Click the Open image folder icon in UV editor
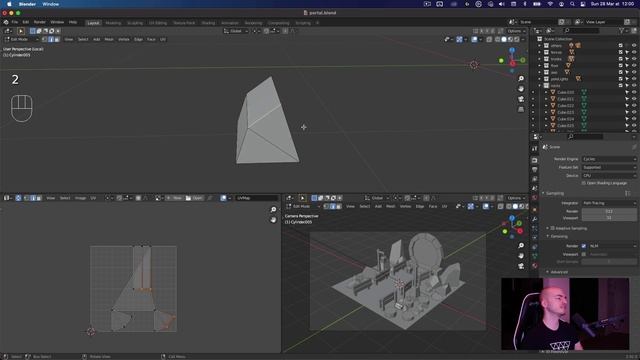Screen dimensions: 640x360 (188, 198)
